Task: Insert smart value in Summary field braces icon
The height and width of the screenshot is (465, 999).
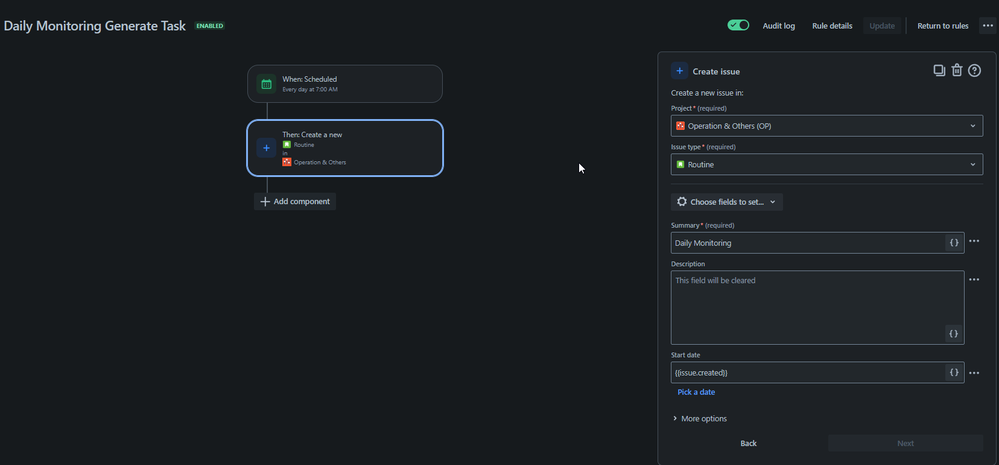Action: tap(954, 243)
